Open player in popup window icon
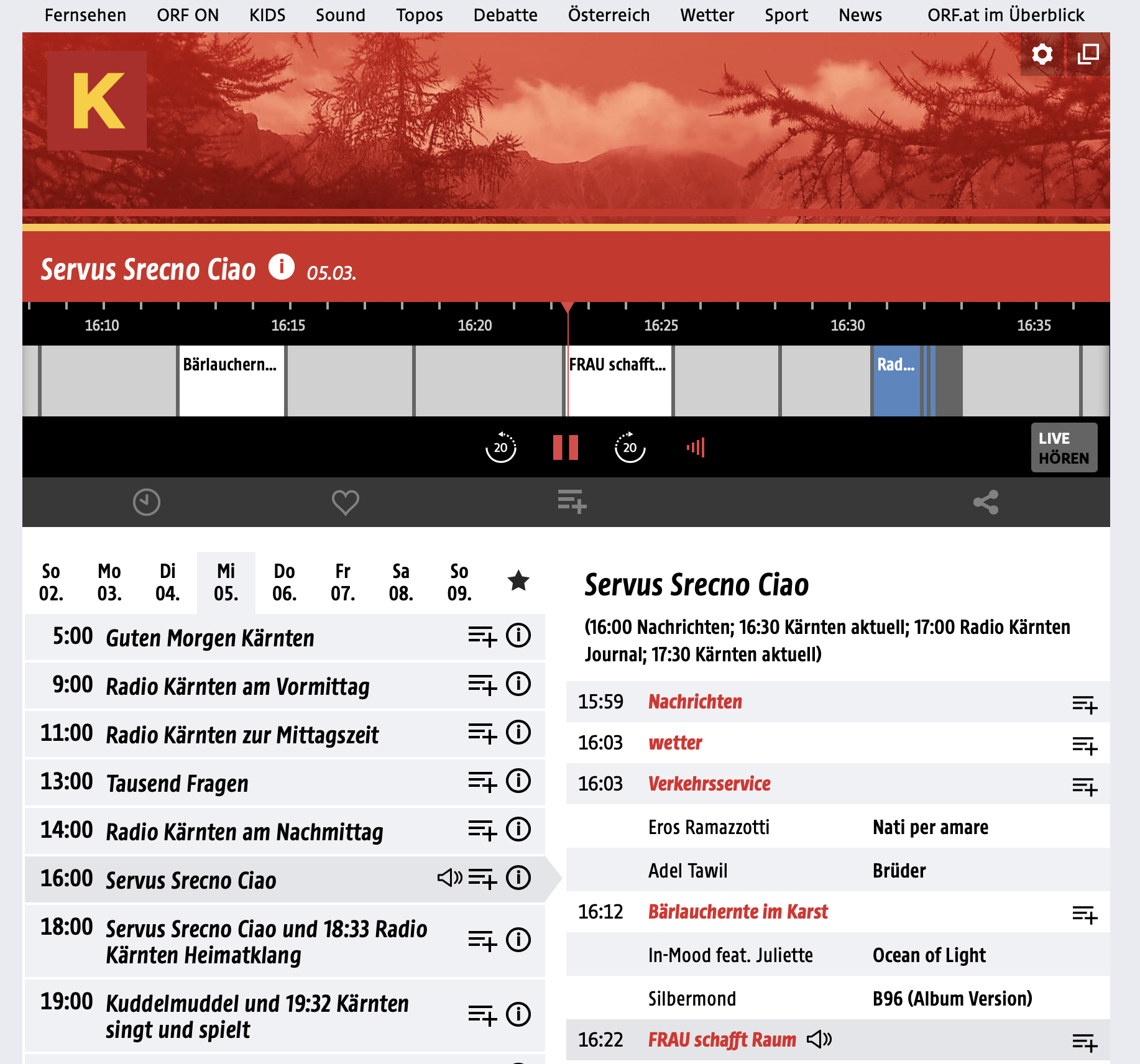 (x=1088, y=55)
